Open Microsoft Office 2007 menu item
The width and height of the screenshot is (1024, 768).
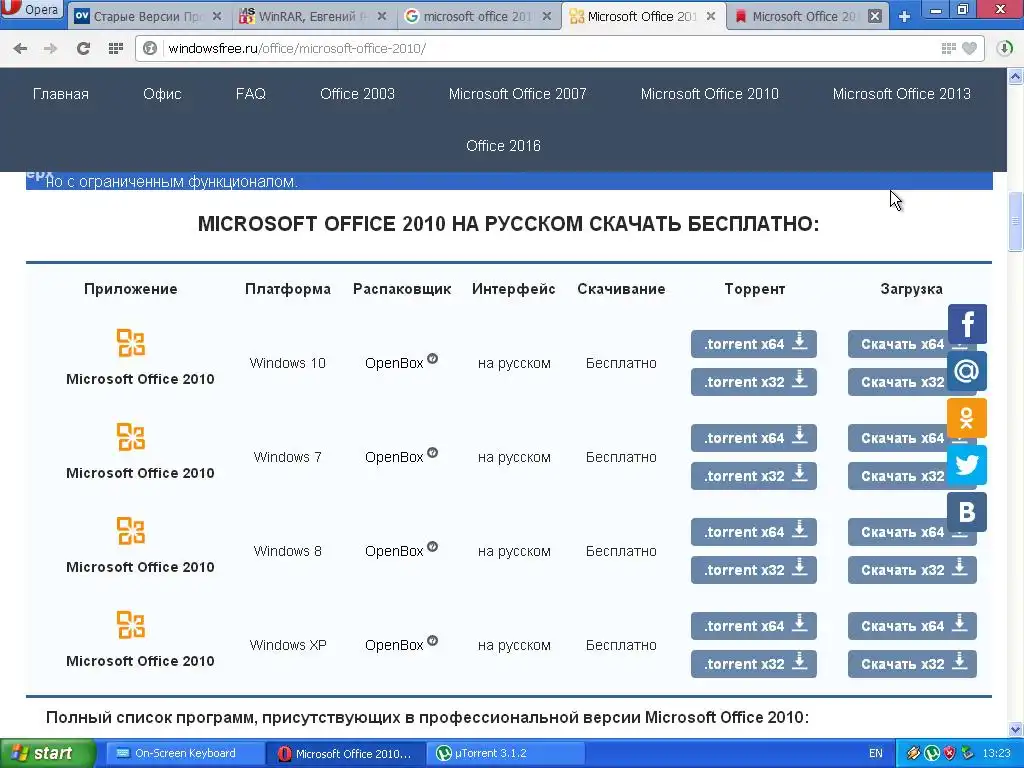point(517,94)
